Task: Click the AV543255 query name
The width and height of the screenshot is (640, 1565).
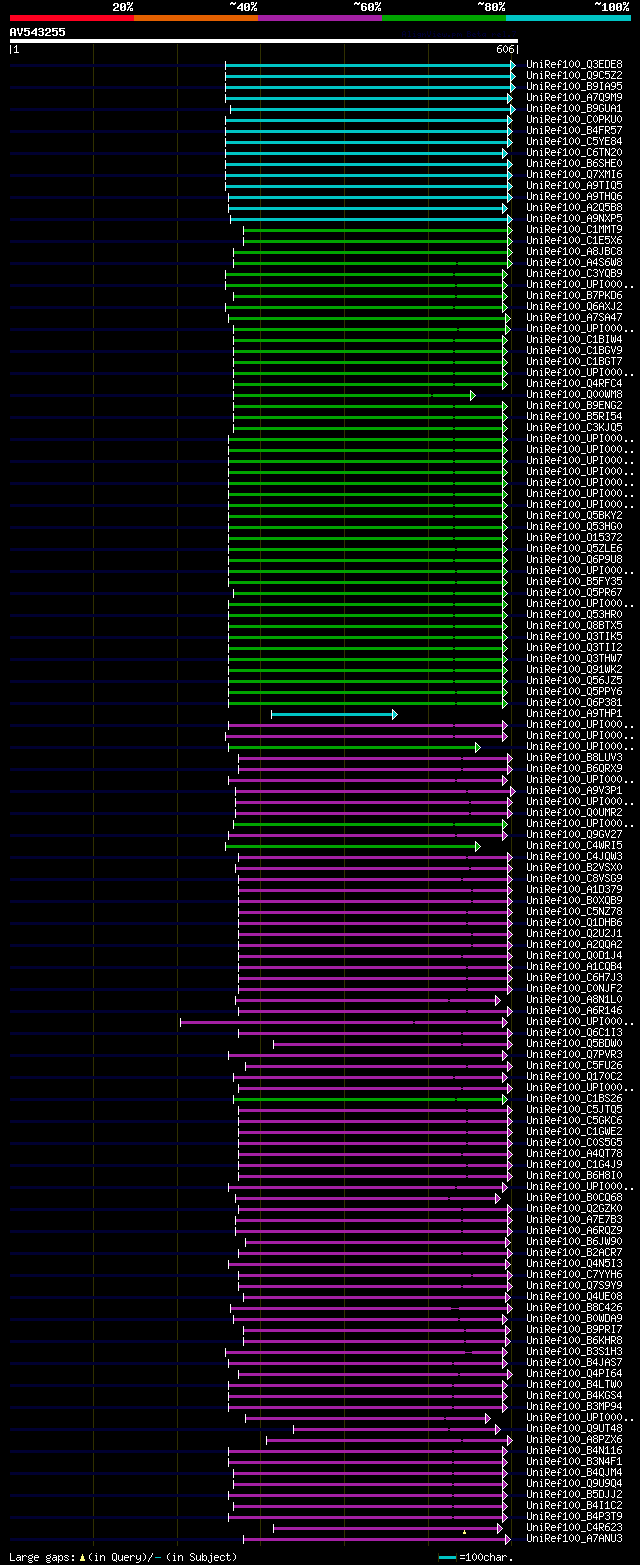Action: (x=38, y=32)
